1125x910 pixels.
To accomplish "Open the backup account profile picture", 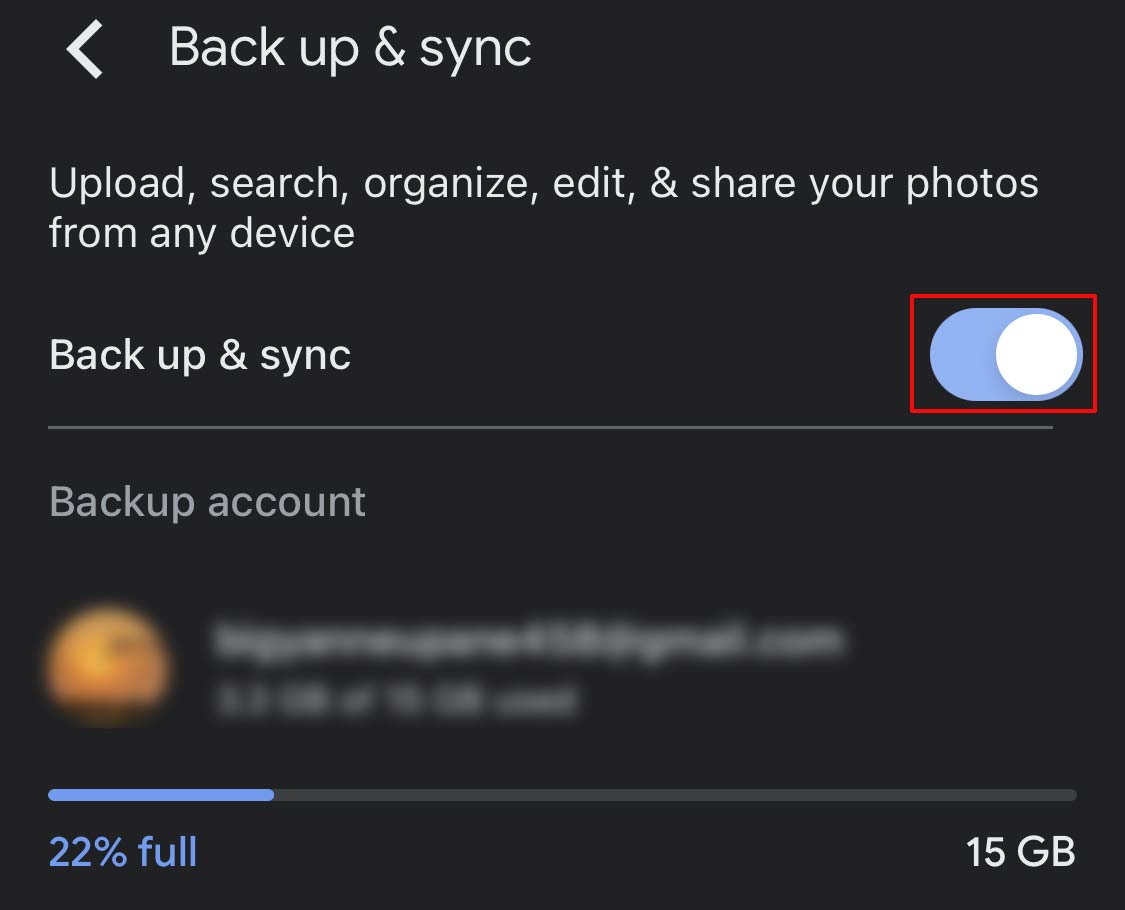I will [108, 665].
